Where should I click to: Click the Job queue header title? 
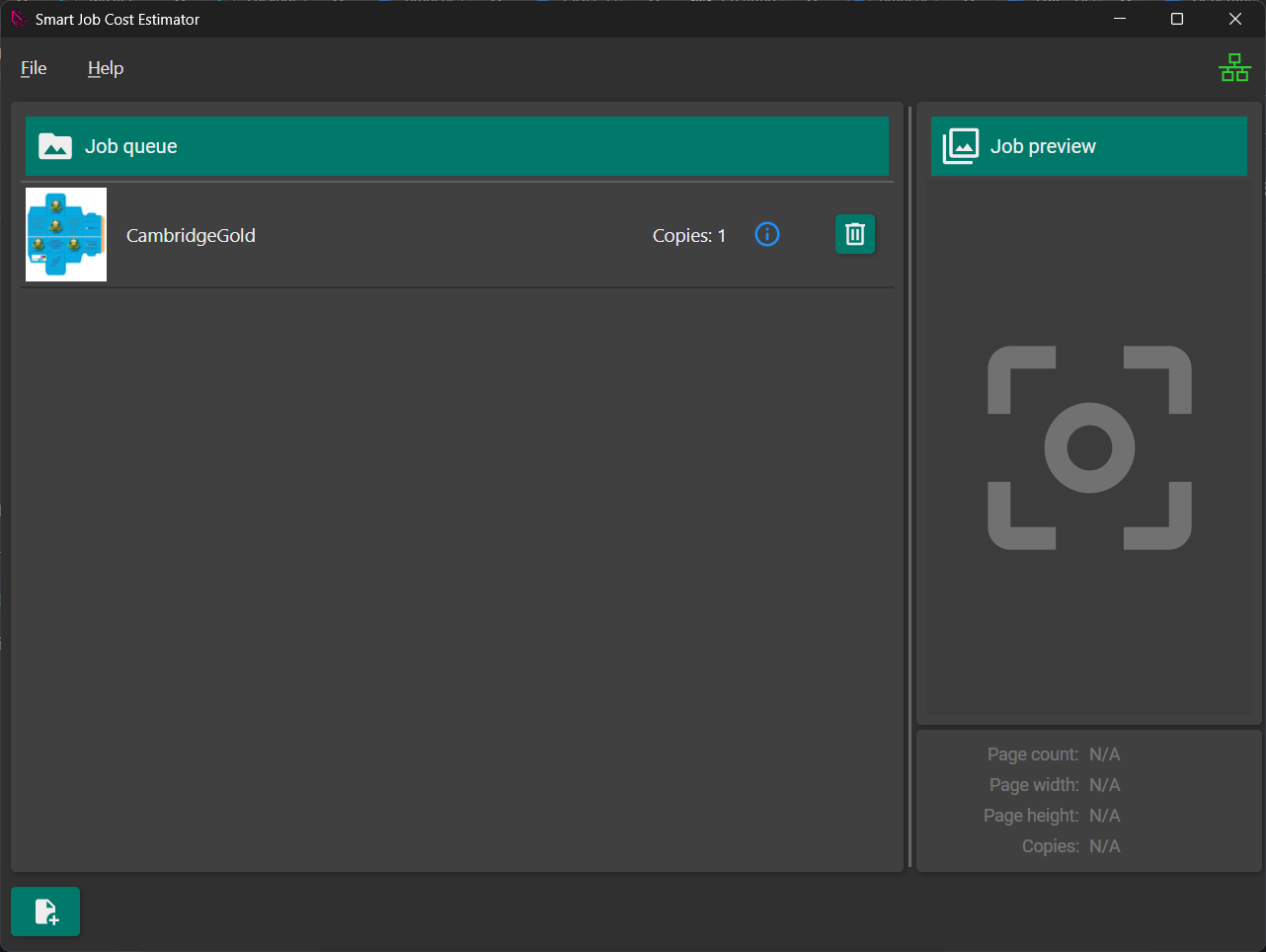[131, 146]
